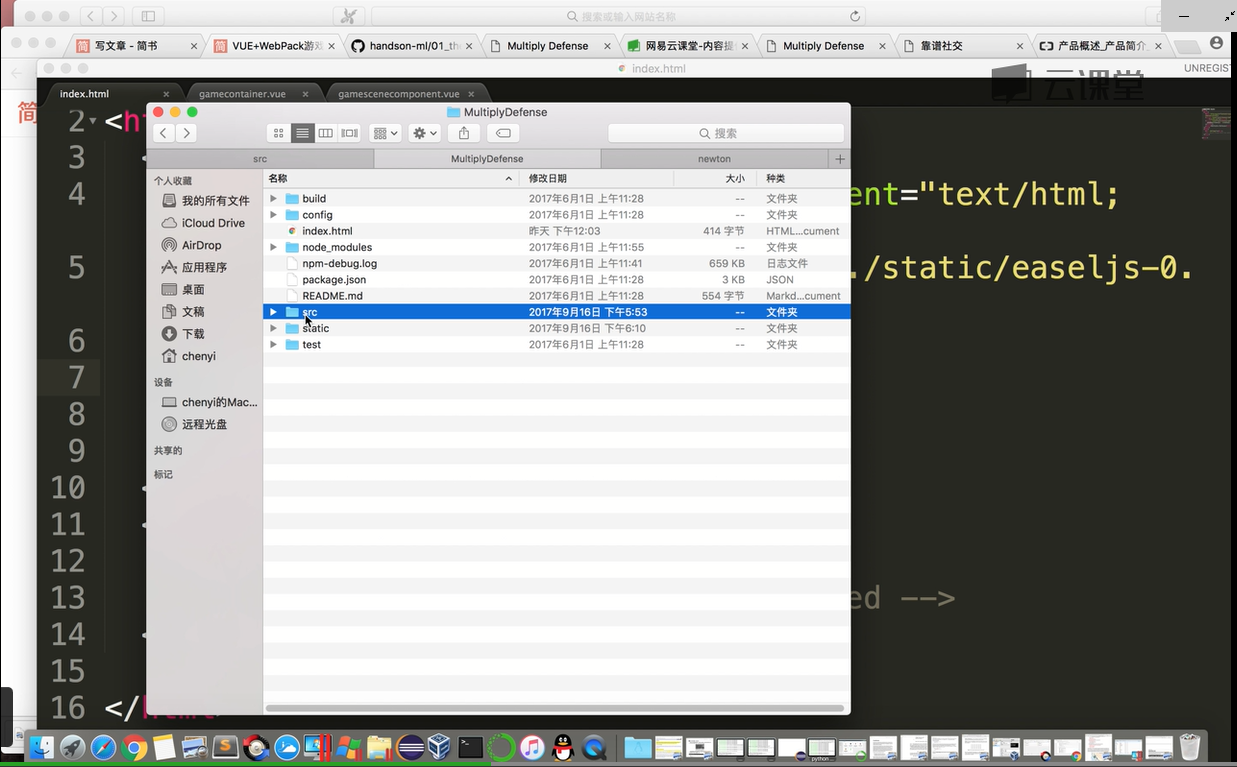The width and height of the screenshot is (1237, 767).
Task: Reload page via address bar refresh icon
Action: tap(854, 16)
